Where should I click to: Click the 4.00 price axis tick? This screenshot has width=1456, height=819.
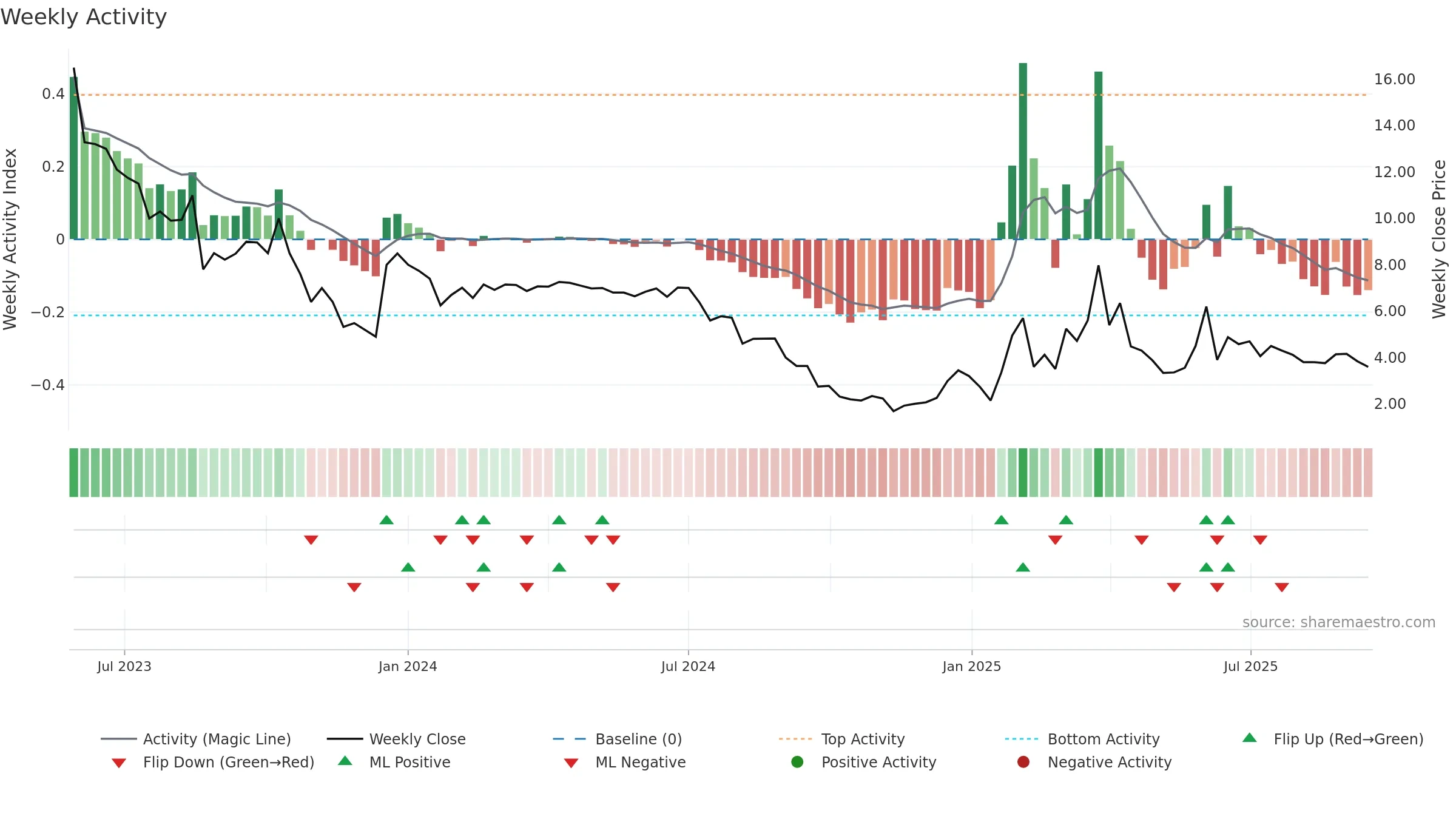(1390, 357)
